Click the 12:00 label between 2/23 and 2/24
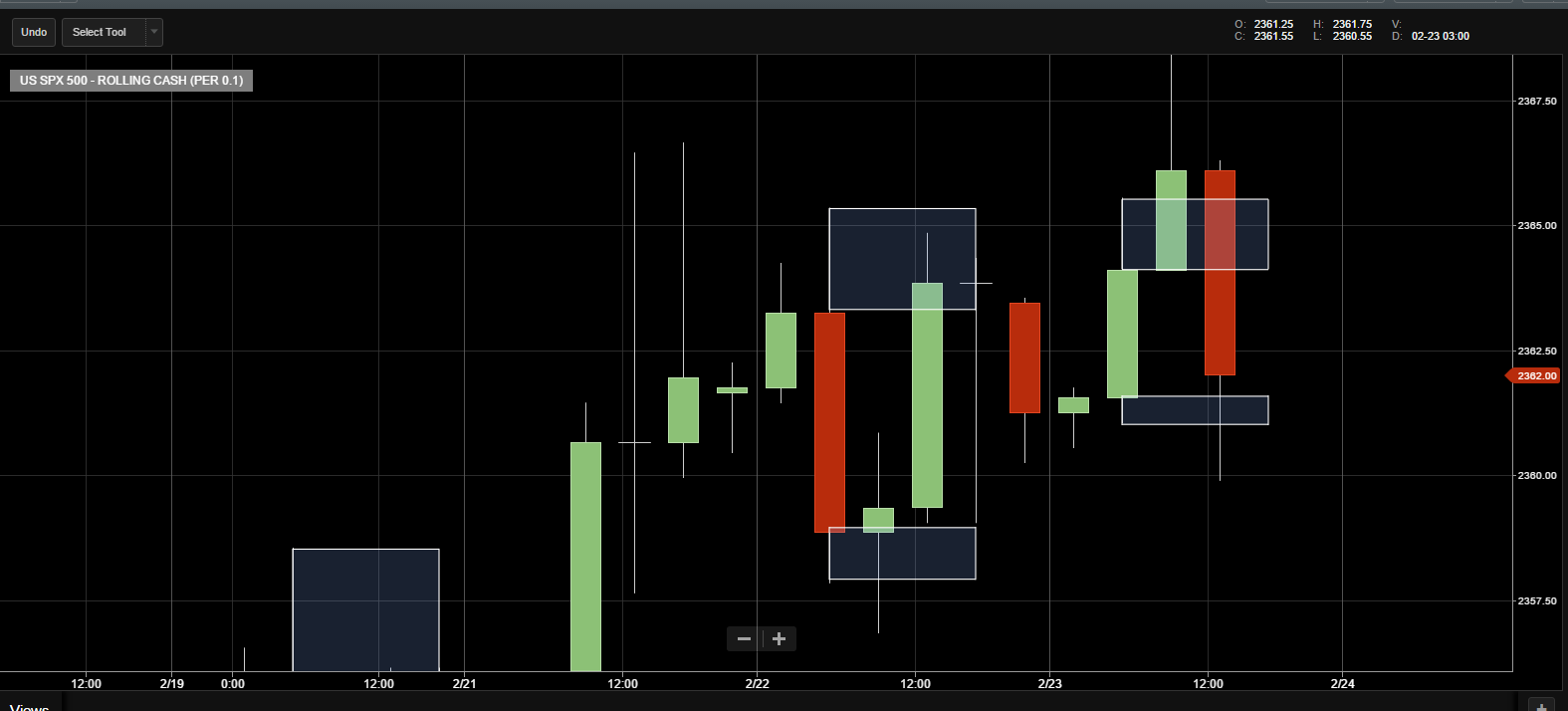1568x711 pixels. click(1208, 683)
